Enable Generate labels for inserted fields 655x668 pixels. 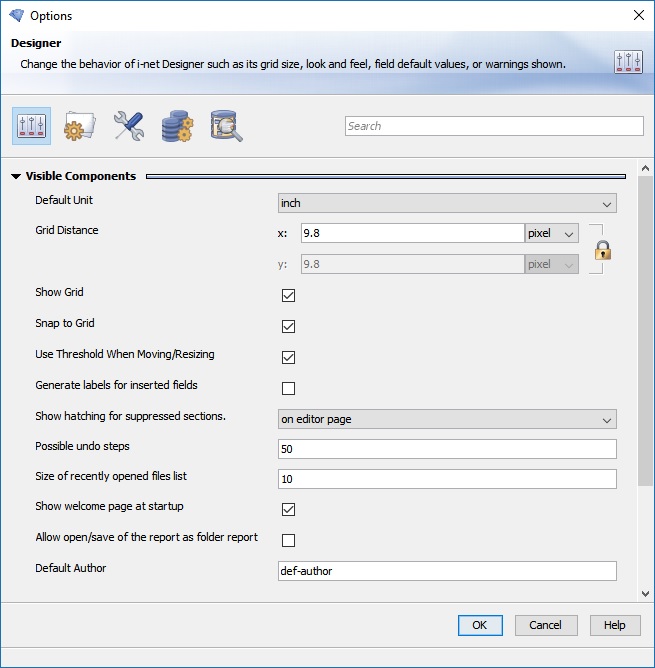click(x=289, y=388)
